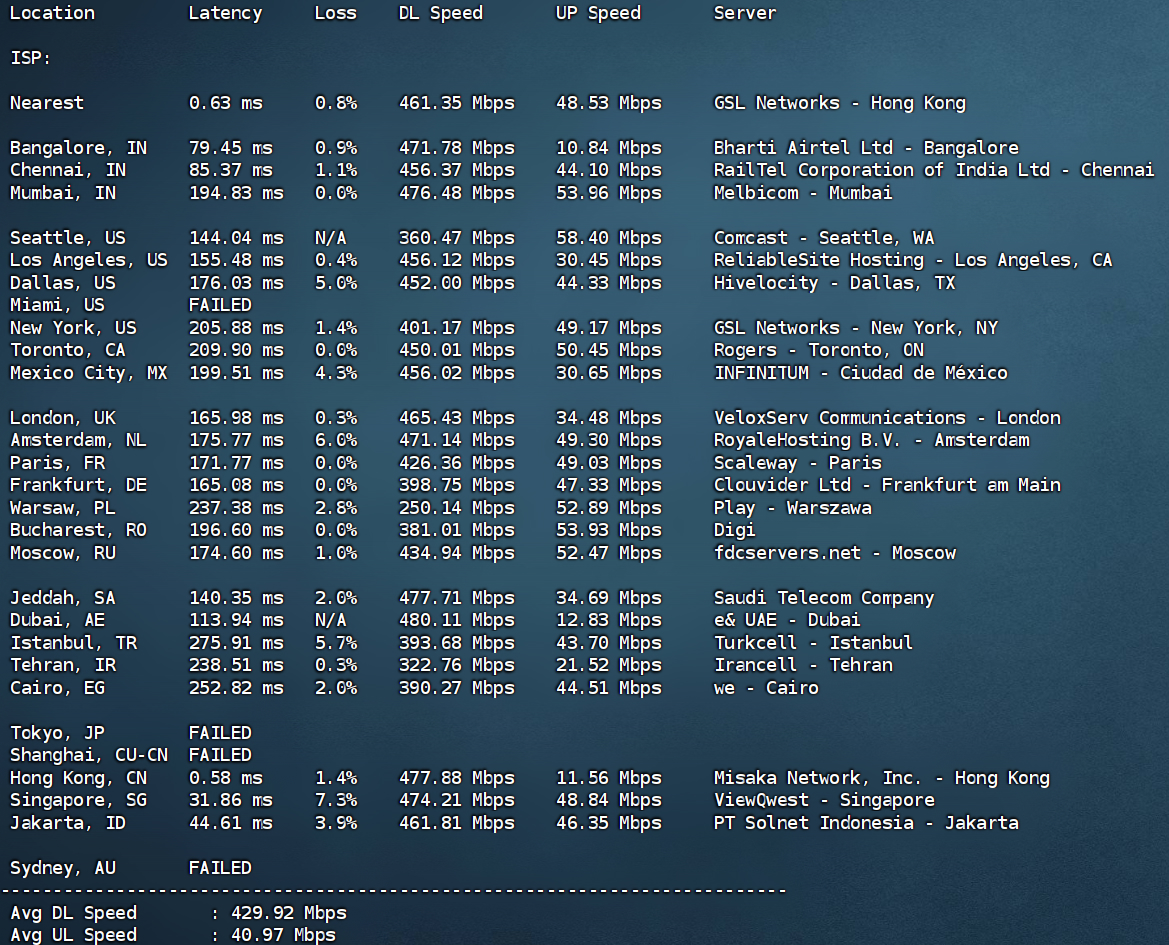Select "GSL Networks - New York, NY"
Screen dimensions: 1169x945
[856, 328]
